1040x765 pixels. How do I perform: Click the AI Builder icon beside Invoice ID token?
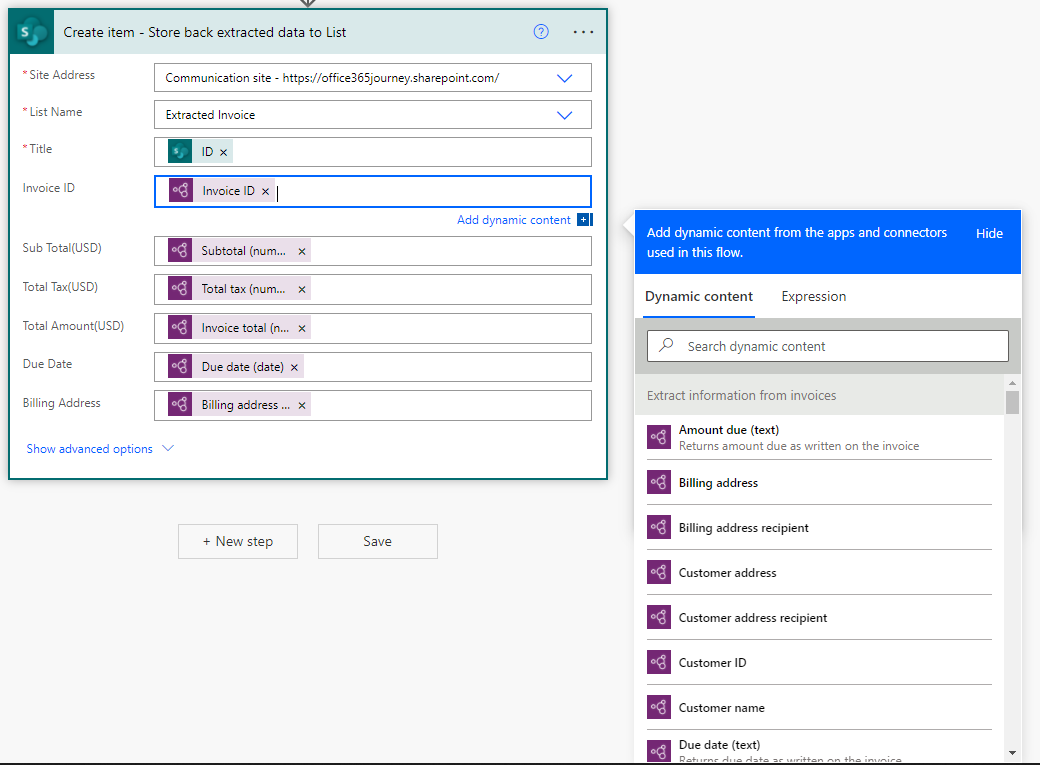click(180, 191)
